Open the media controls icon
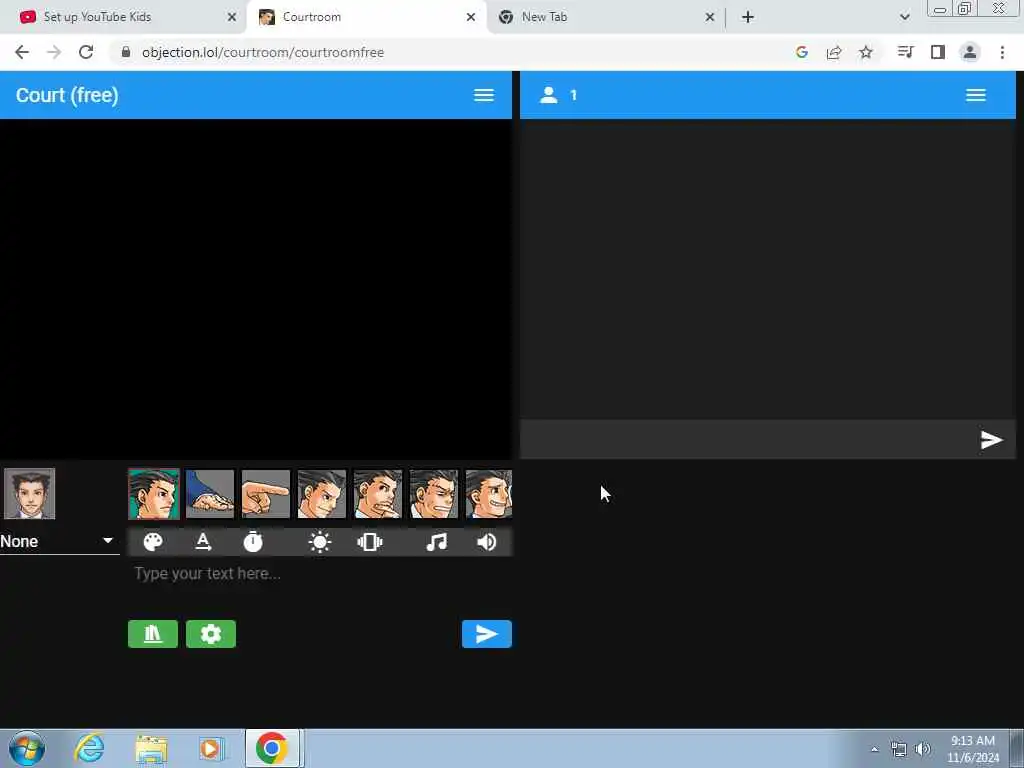Viewport: 1024px width, 768px height. point(905,52)
